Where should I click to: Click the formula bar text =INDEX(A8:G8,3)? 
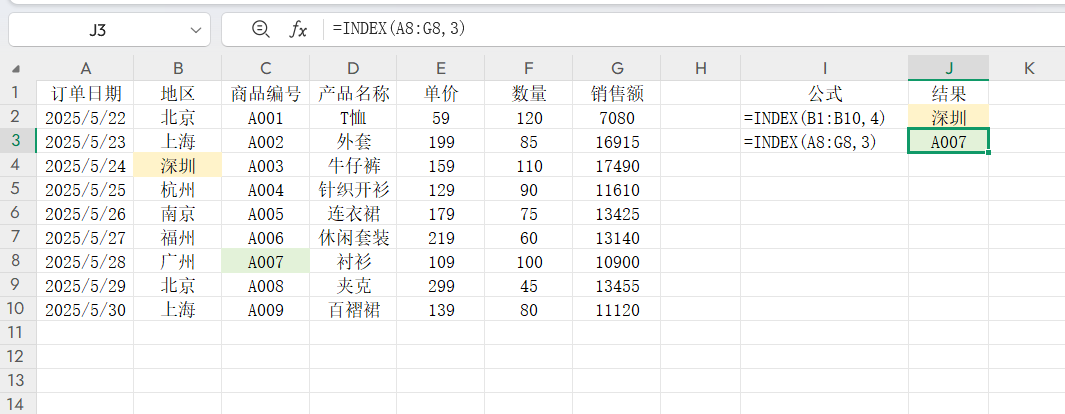click(399, 30)
